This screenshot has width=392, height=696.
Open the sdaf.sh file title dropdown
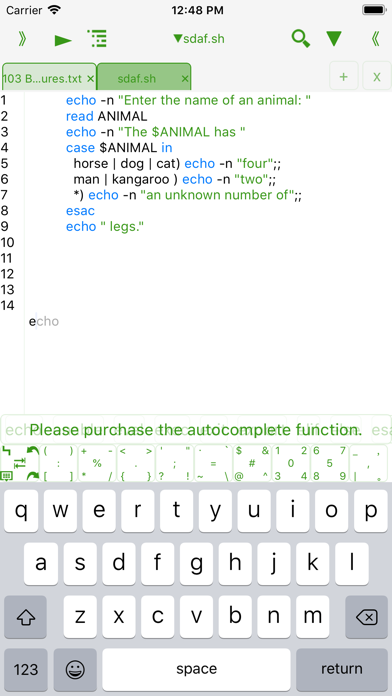pos(199,39)
